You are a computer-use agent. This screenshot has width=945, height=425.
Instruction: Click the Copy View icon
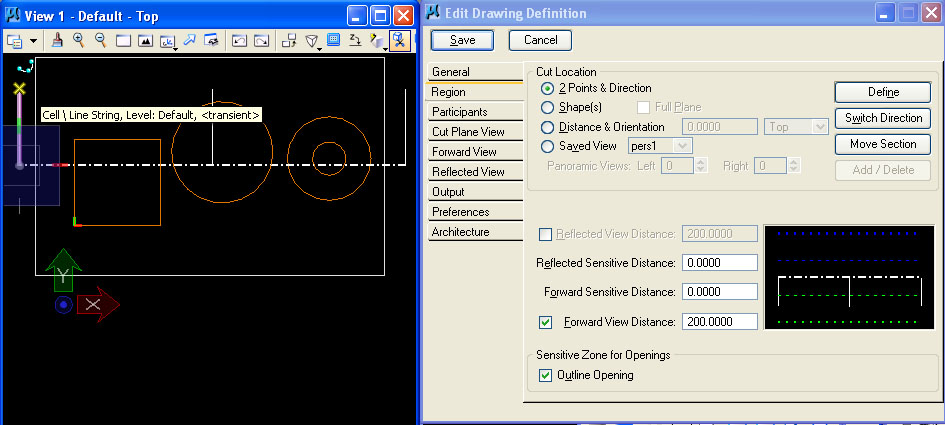[290, 41]
